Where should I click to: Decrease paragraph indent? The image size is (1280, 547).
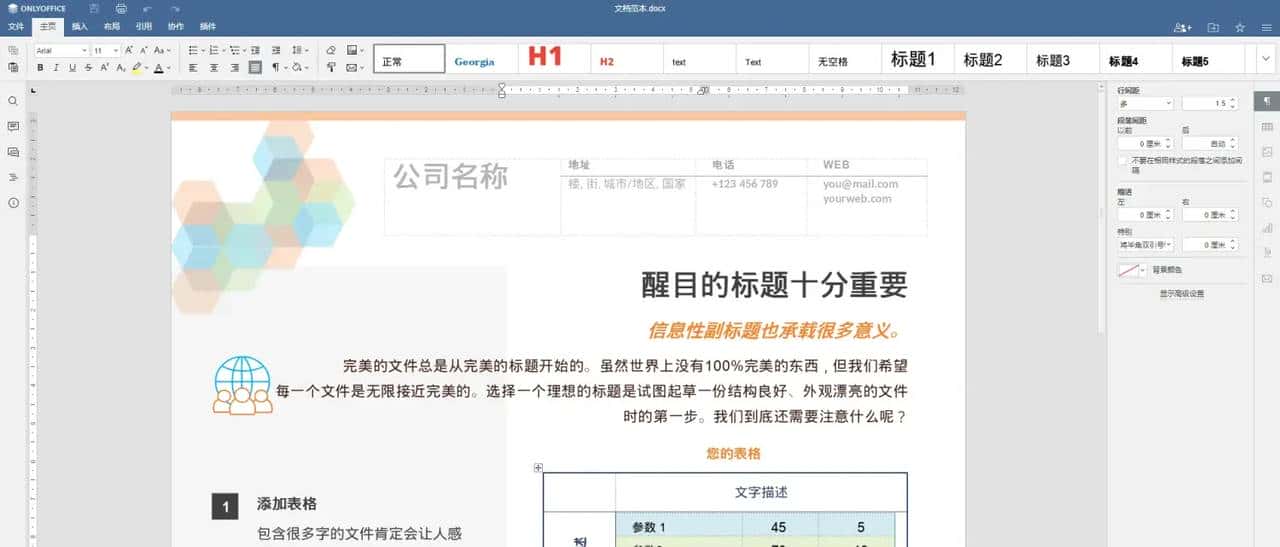257,50
